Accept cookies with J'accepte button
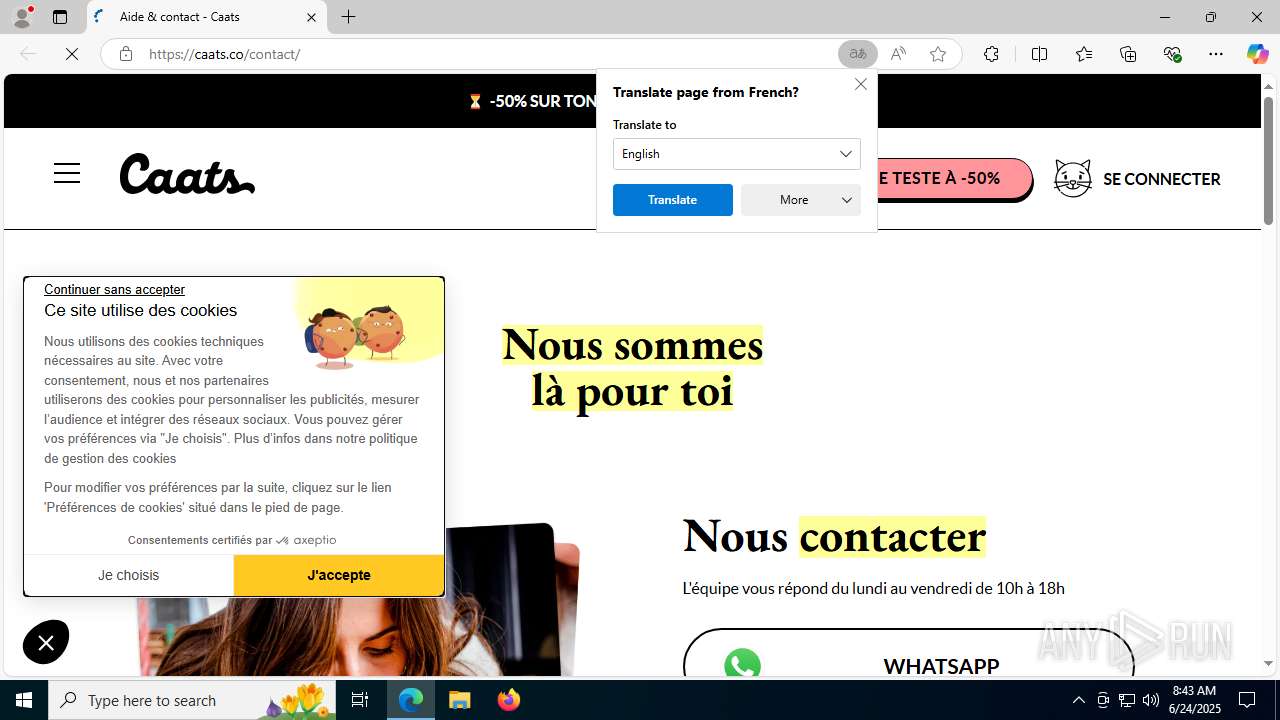This screenshot has height=720, width=1280. pyautogui.click(x=339, y=575)
